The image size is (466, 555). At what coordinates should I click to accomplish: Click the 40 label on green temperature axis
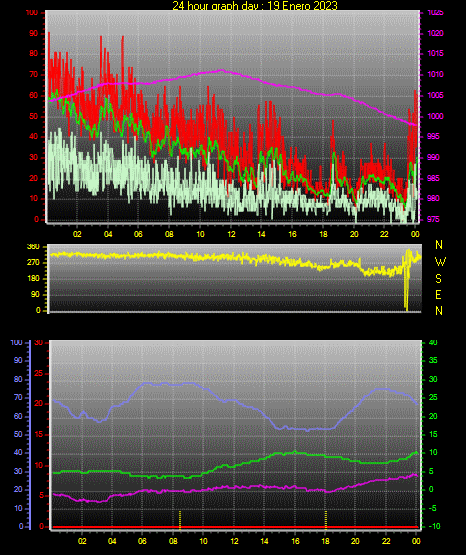click(433, 343)
